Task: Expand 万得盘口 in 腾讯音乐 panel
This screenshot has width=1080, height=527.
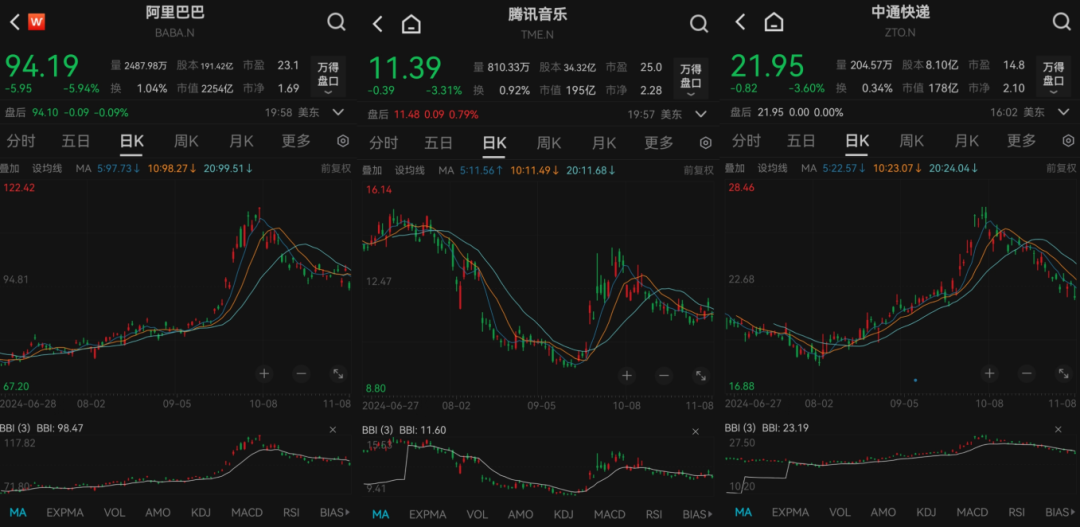Action: pos(691,78)
